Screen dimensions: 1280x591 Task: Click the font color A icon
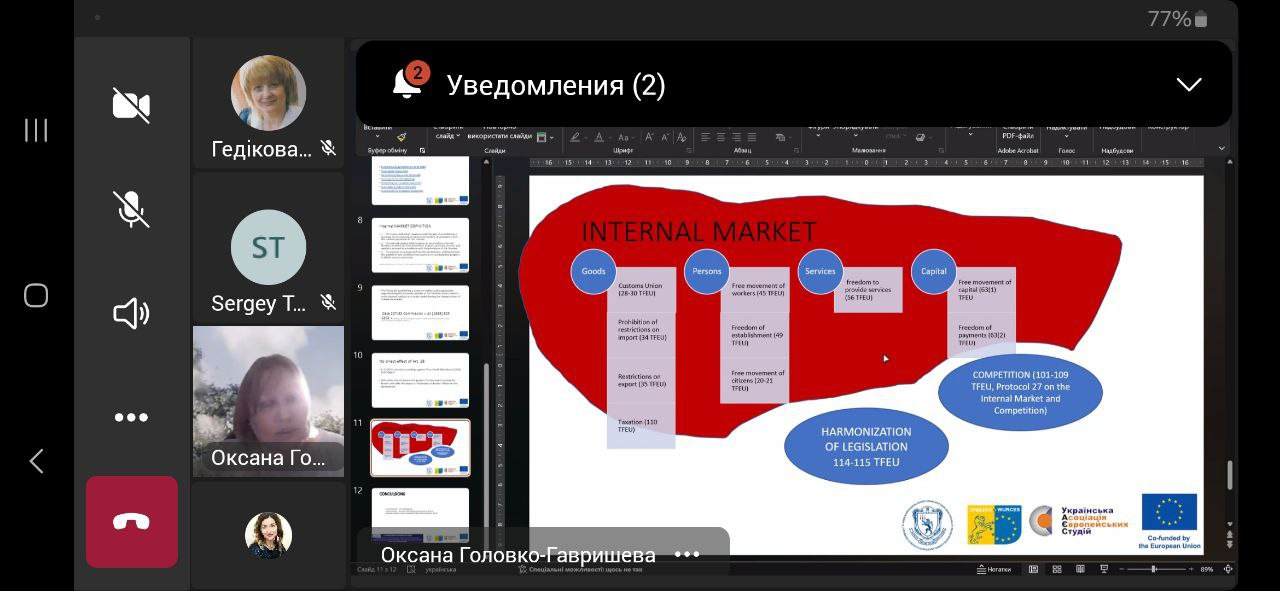coord(599,138)
